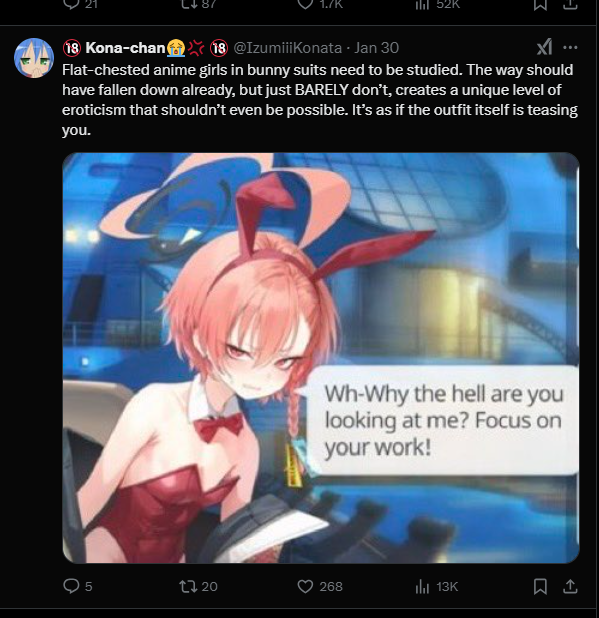Repost the upper post with 87 reposts
The height and width of the screenshot is (618, 599).
tap(198, 4)
